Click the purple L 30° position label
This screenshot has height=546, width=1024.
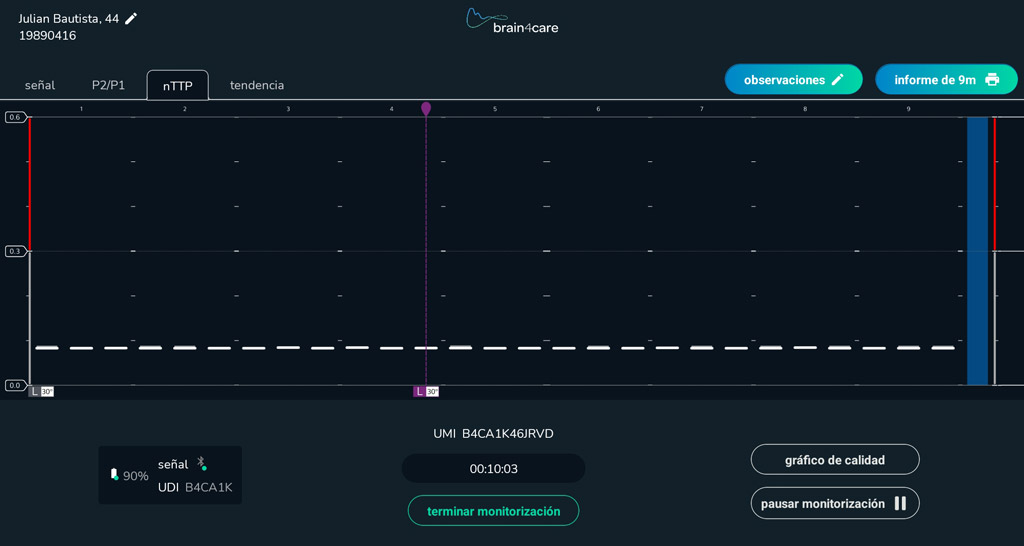(426, 392)
